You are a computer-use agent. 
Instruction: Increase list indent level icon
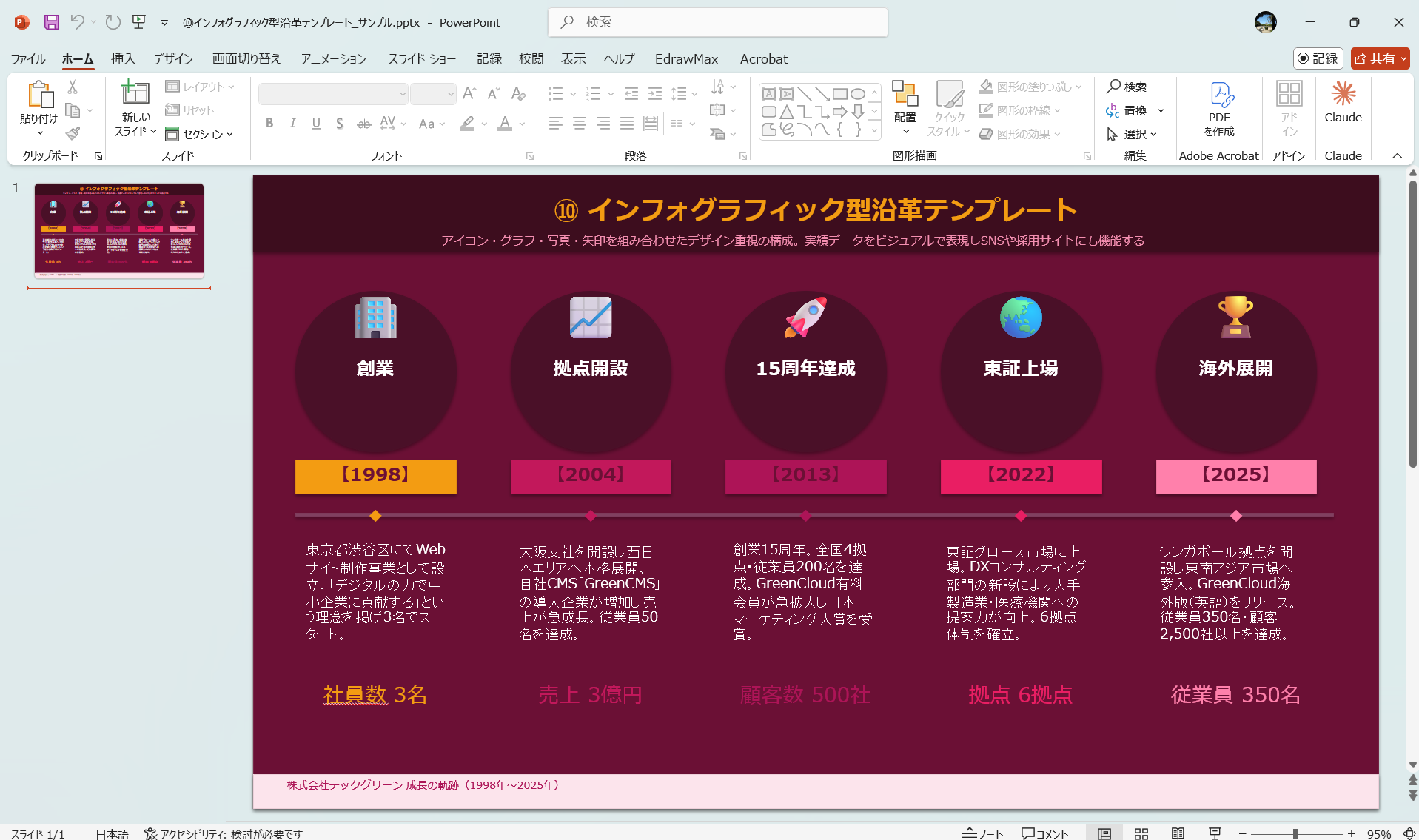pyautogui.click(x=655, y=94)
